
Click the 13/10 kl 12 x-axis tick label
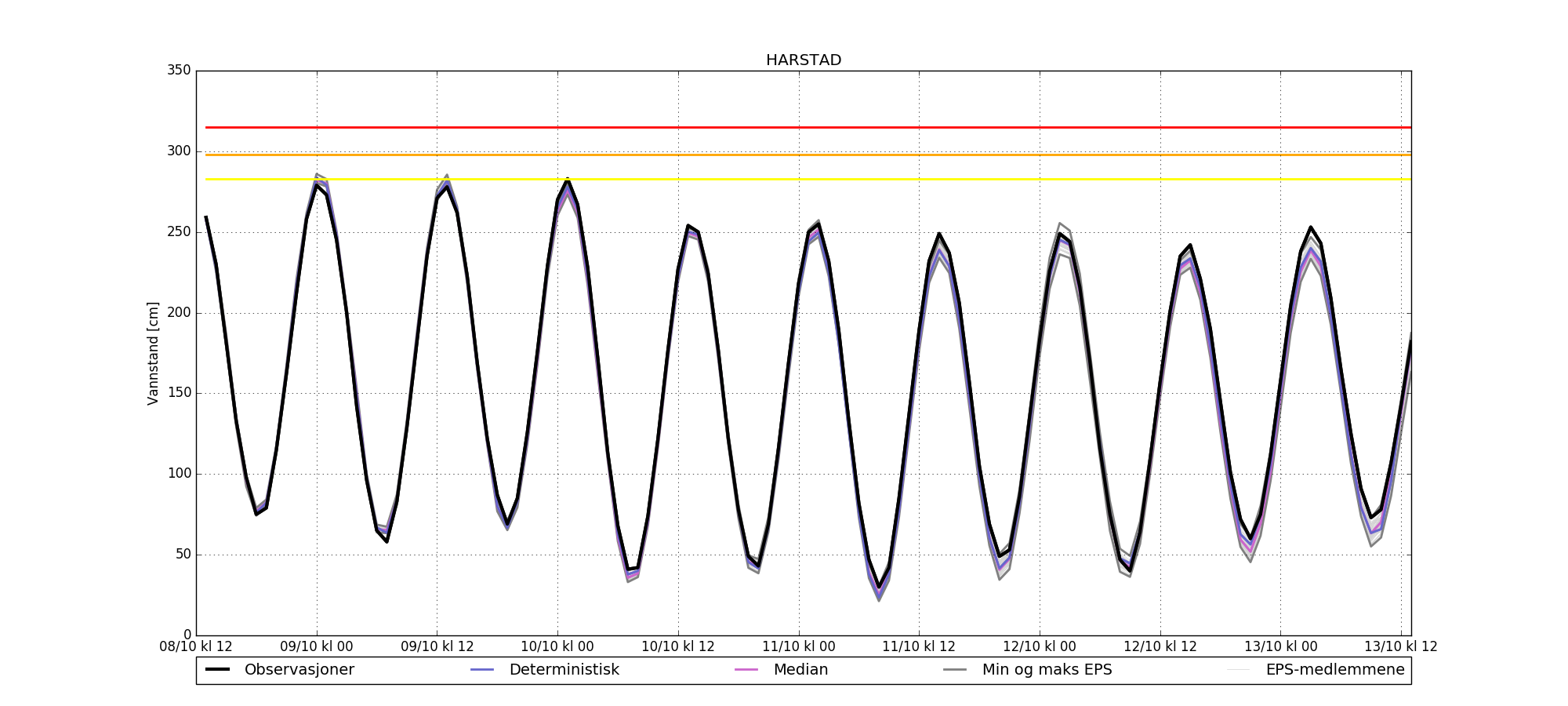tap(1400, 647)
